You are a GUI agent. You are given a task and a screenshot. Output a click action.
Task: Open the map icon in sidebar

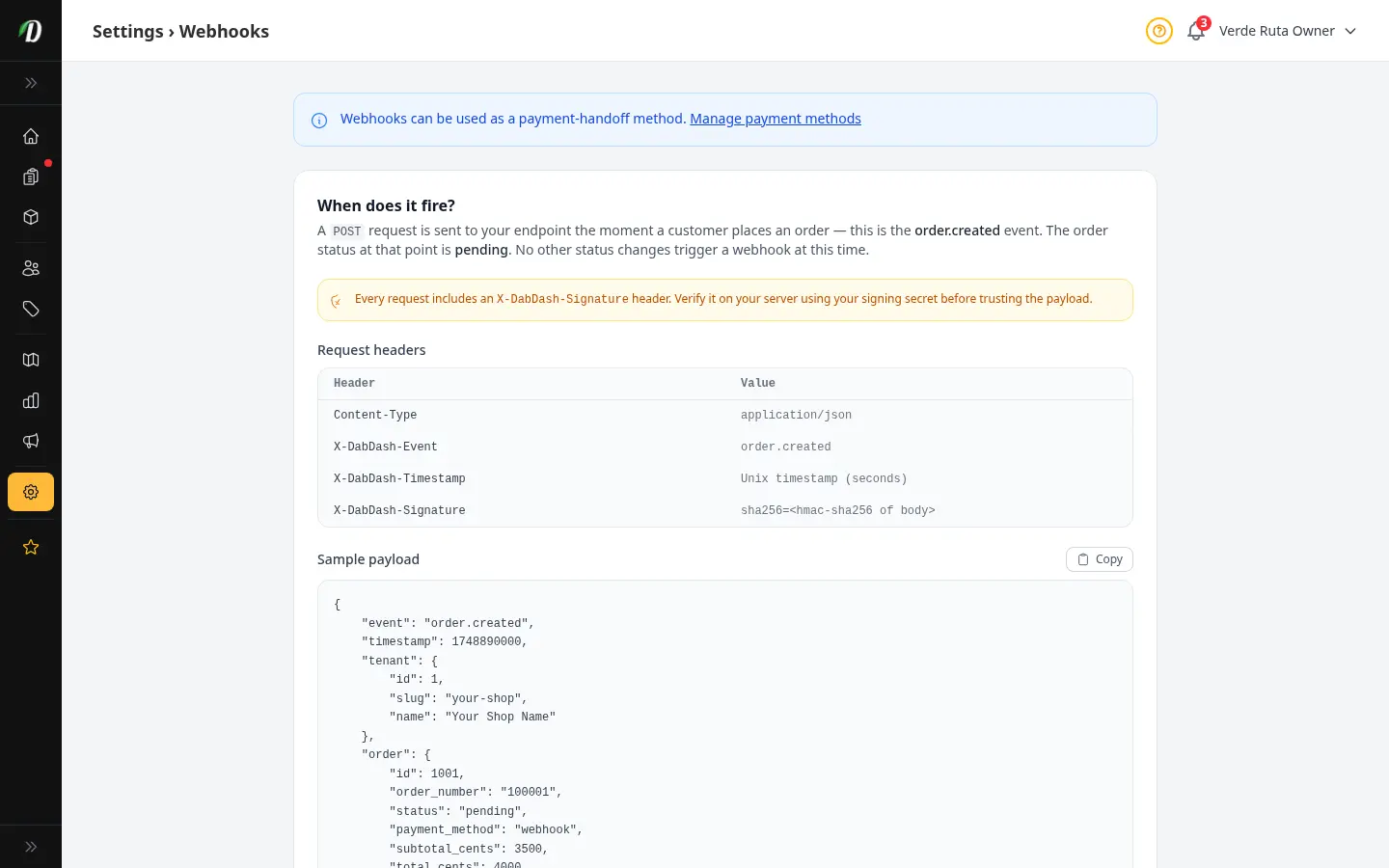31,360
